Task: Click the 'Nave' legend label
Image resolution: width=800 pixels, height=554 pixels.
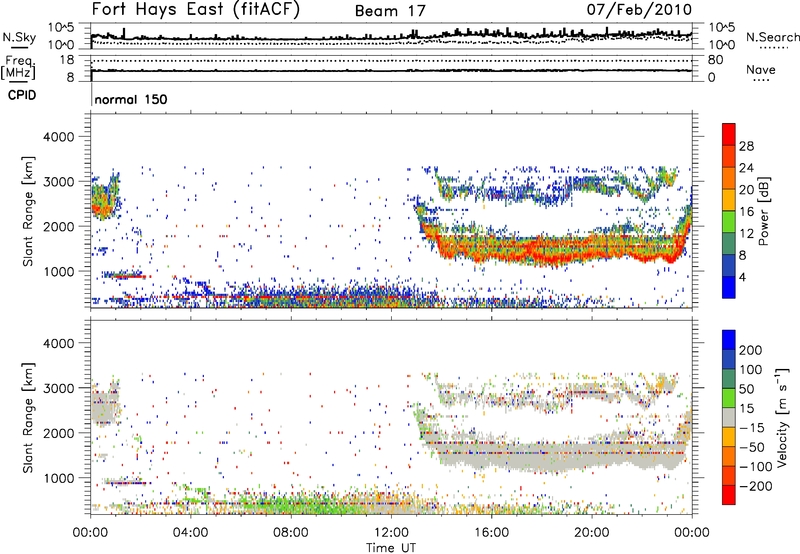Action: (761, 69)
